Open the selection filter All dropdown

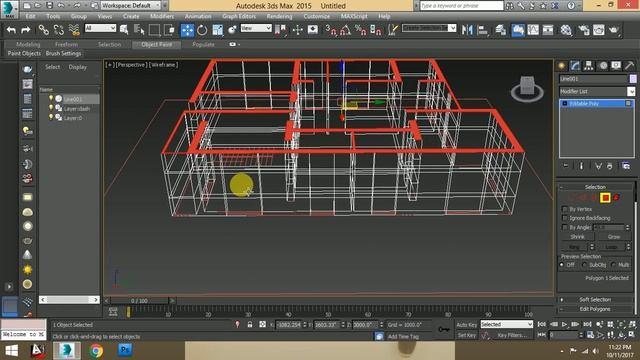pyautogui.click(x=100, y=28)
